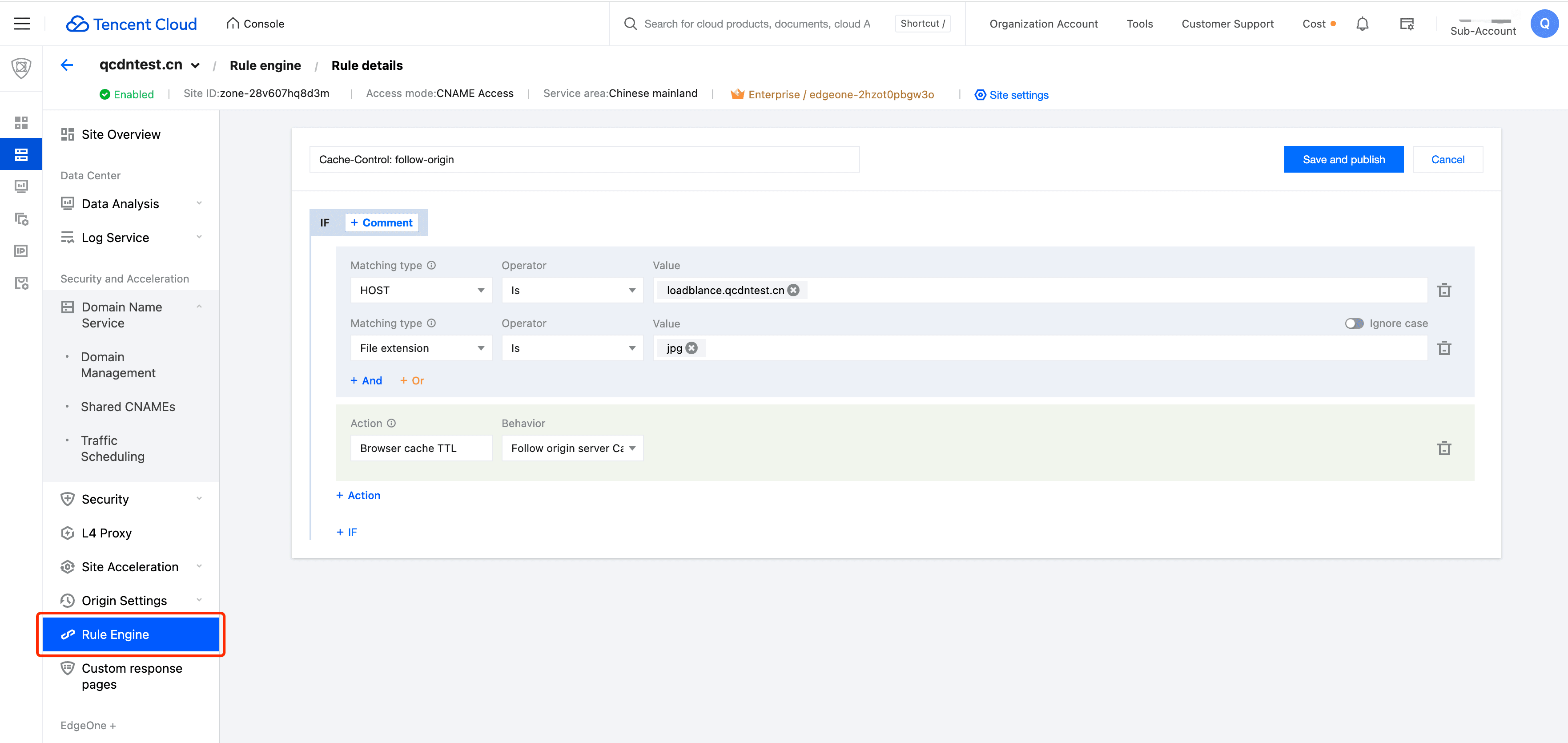Viewport: 1568px width, 743px height.
Task: Click the active site list icon in left rail
Action: (21, 154)
